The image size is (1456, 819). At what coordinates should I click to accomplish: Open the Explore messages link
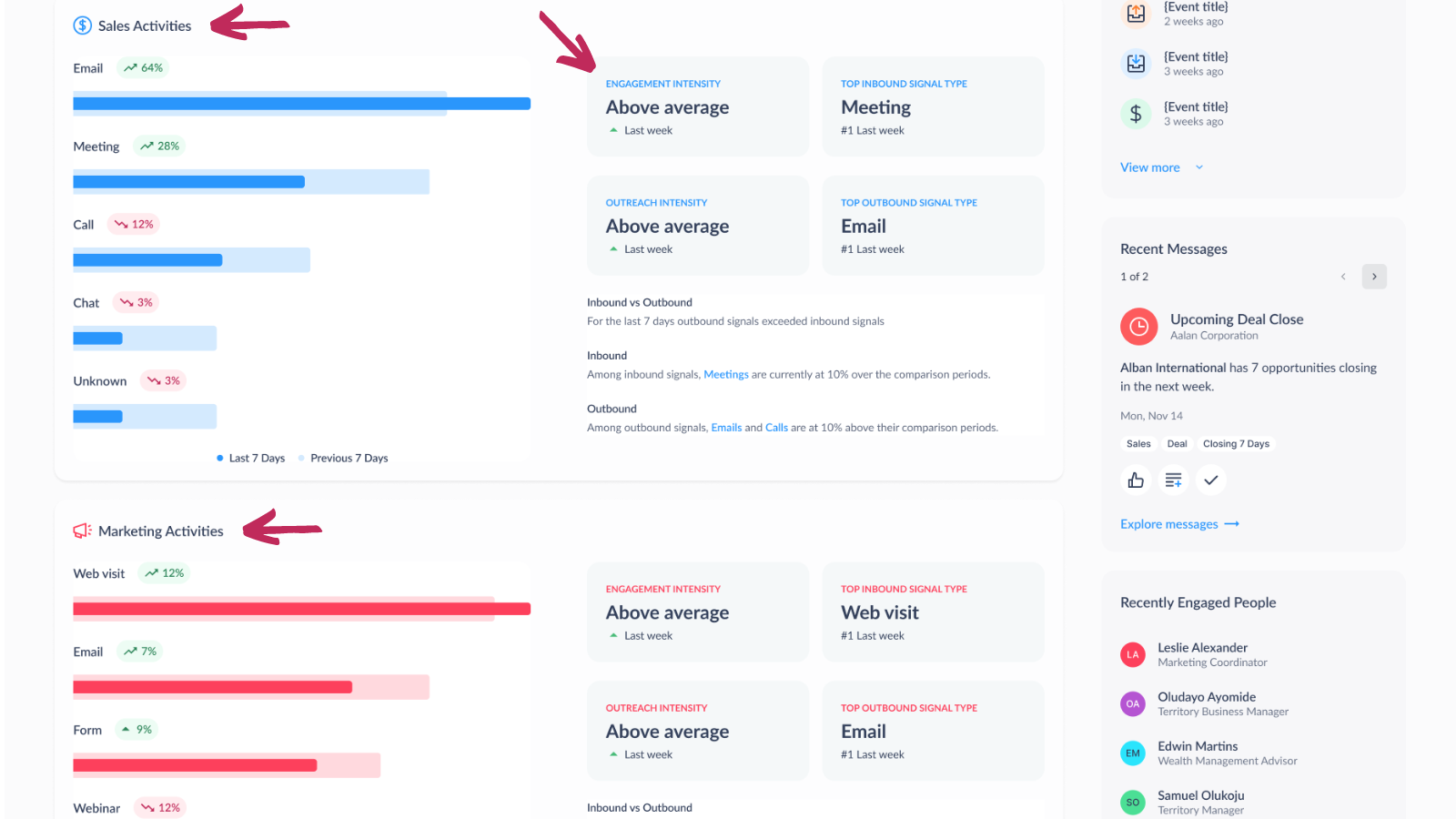1179,524
